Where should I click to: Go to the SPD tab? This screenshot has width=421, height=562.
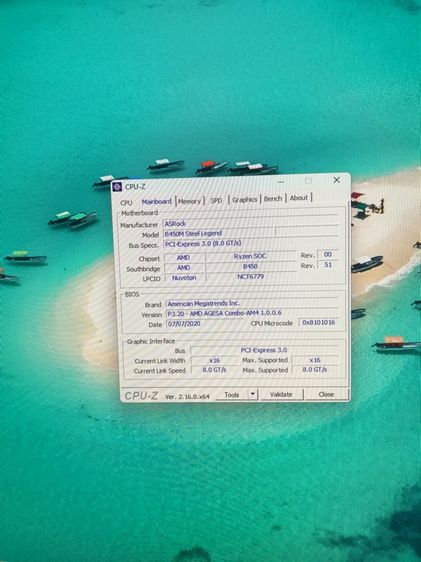(216, 200)
